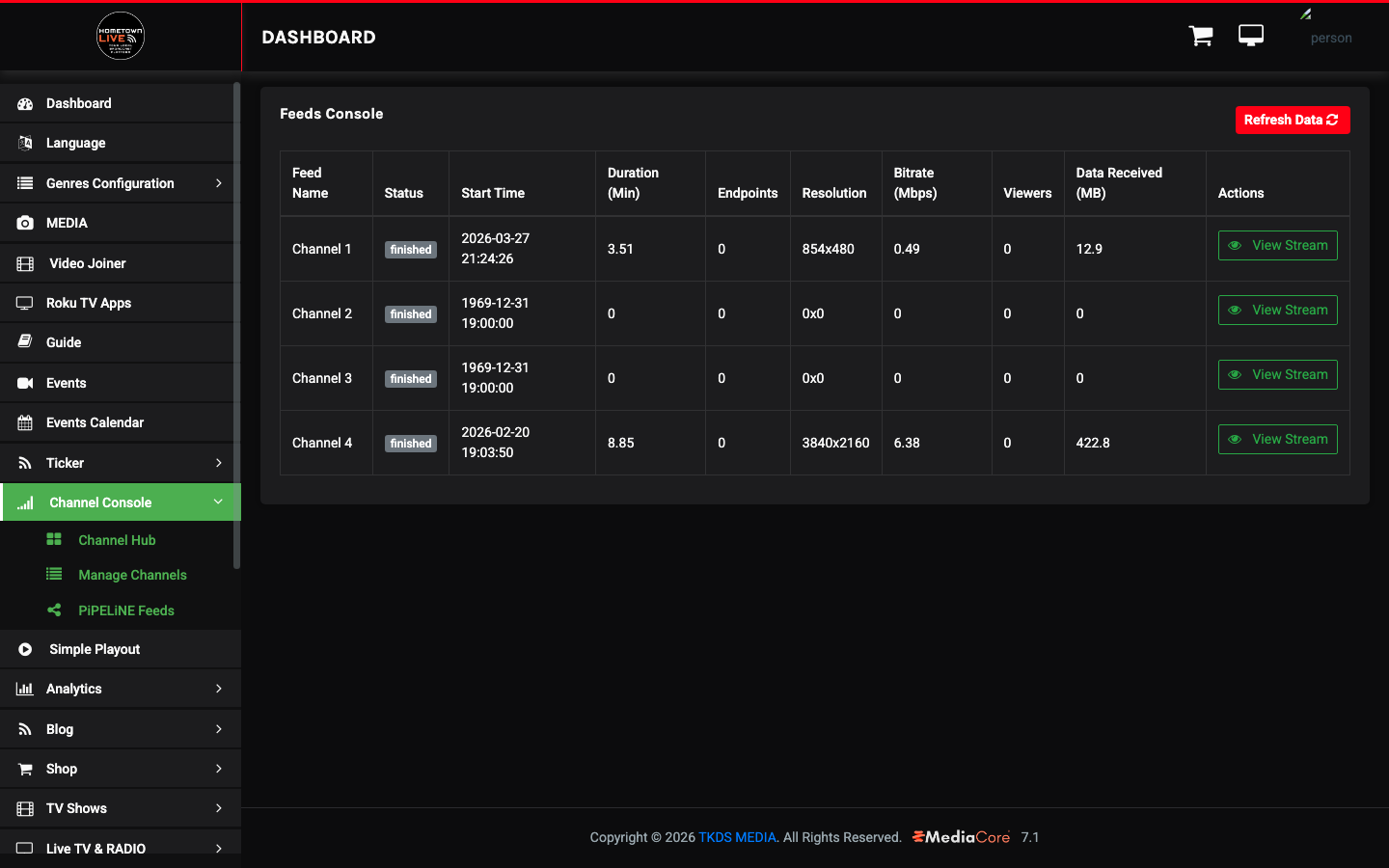
Task: Click the Analytics bar chart icon
Action: (25, 689)
